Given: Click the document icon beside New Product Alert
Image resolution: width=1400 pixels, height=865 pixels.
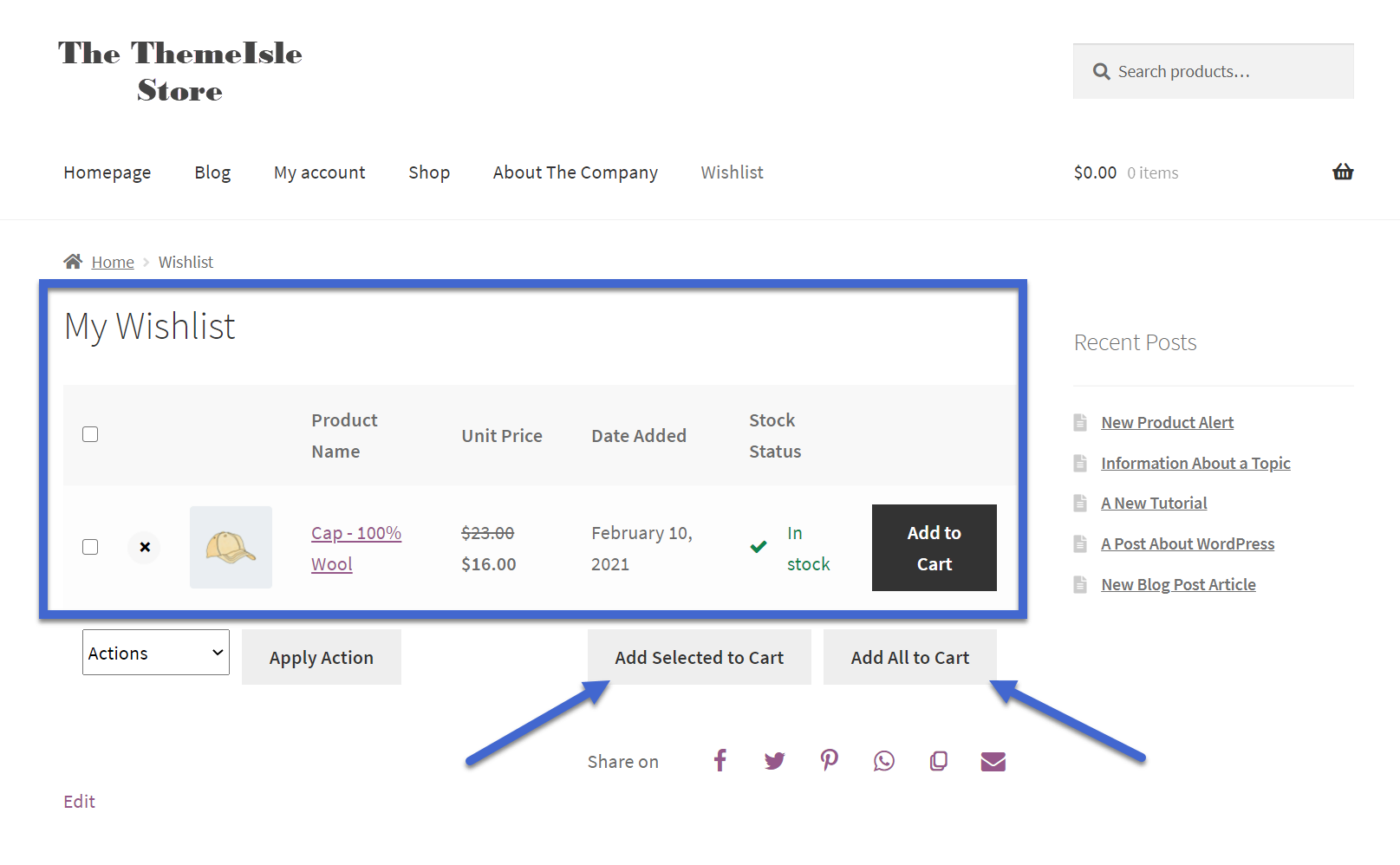Looking at the screenshot, I should point(1080,422).
